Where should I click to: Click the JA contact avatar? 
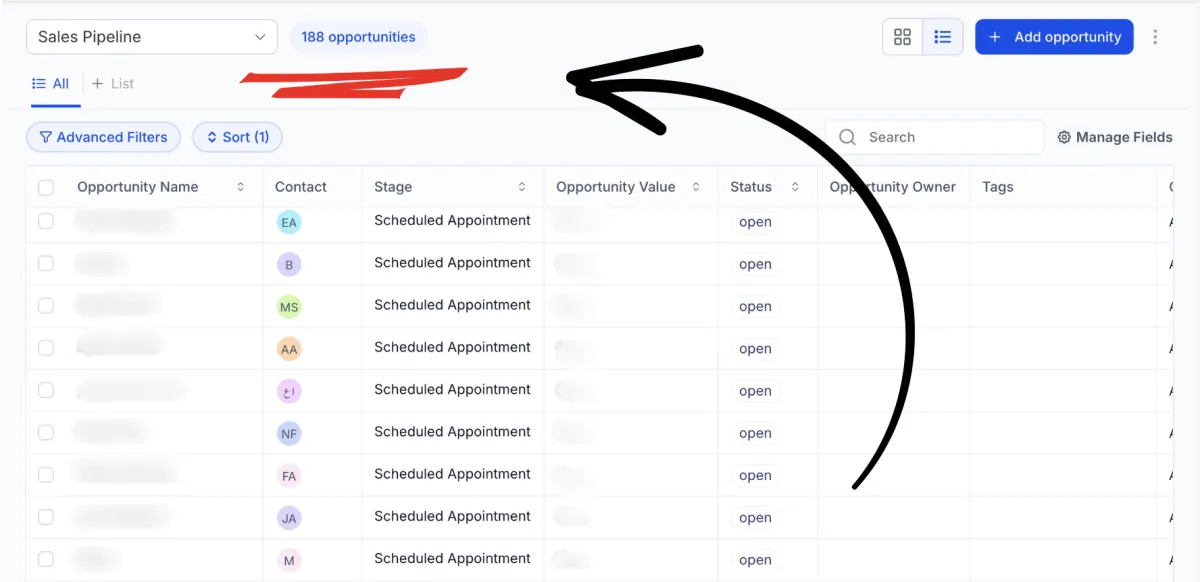coord(289,518)
